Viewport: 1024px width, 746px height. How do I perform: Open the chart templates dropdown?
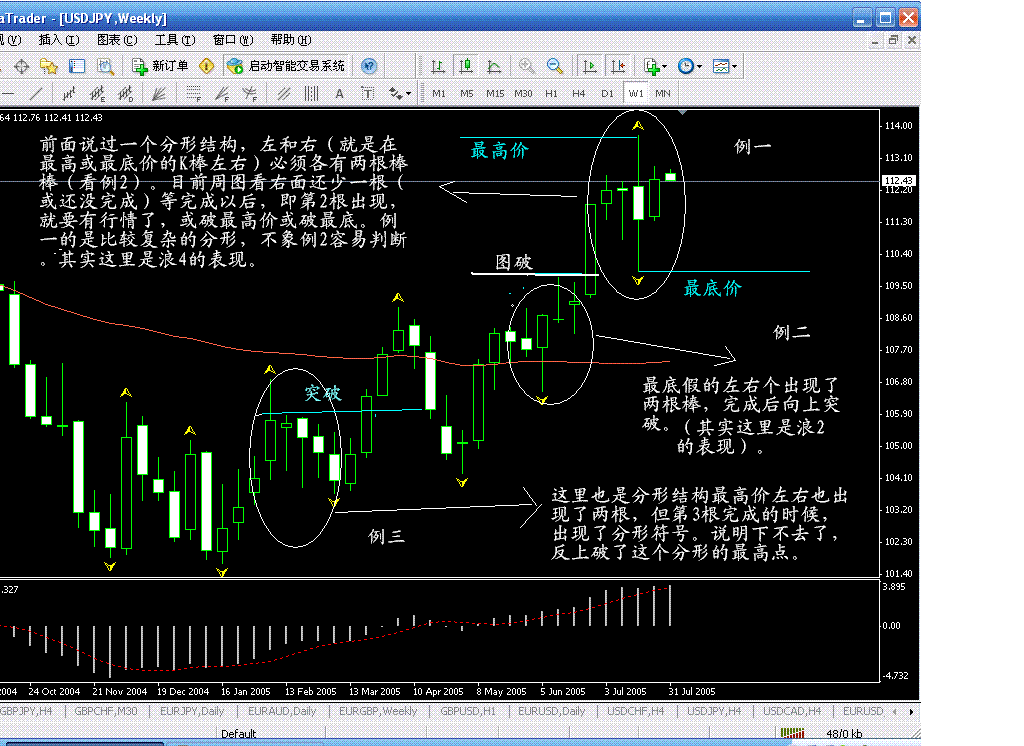pyautogui.click(x=725, y=66)
